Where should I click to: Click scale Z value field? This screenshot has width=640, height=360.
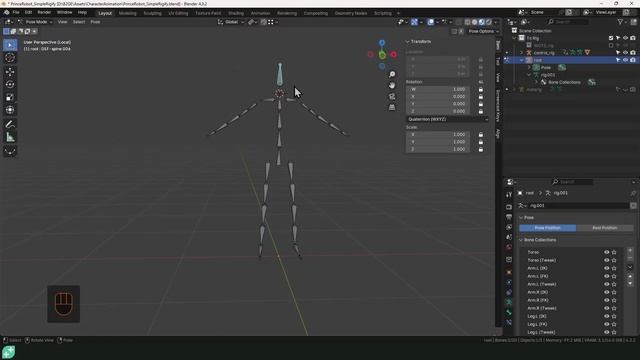click(x=438, y=149)
